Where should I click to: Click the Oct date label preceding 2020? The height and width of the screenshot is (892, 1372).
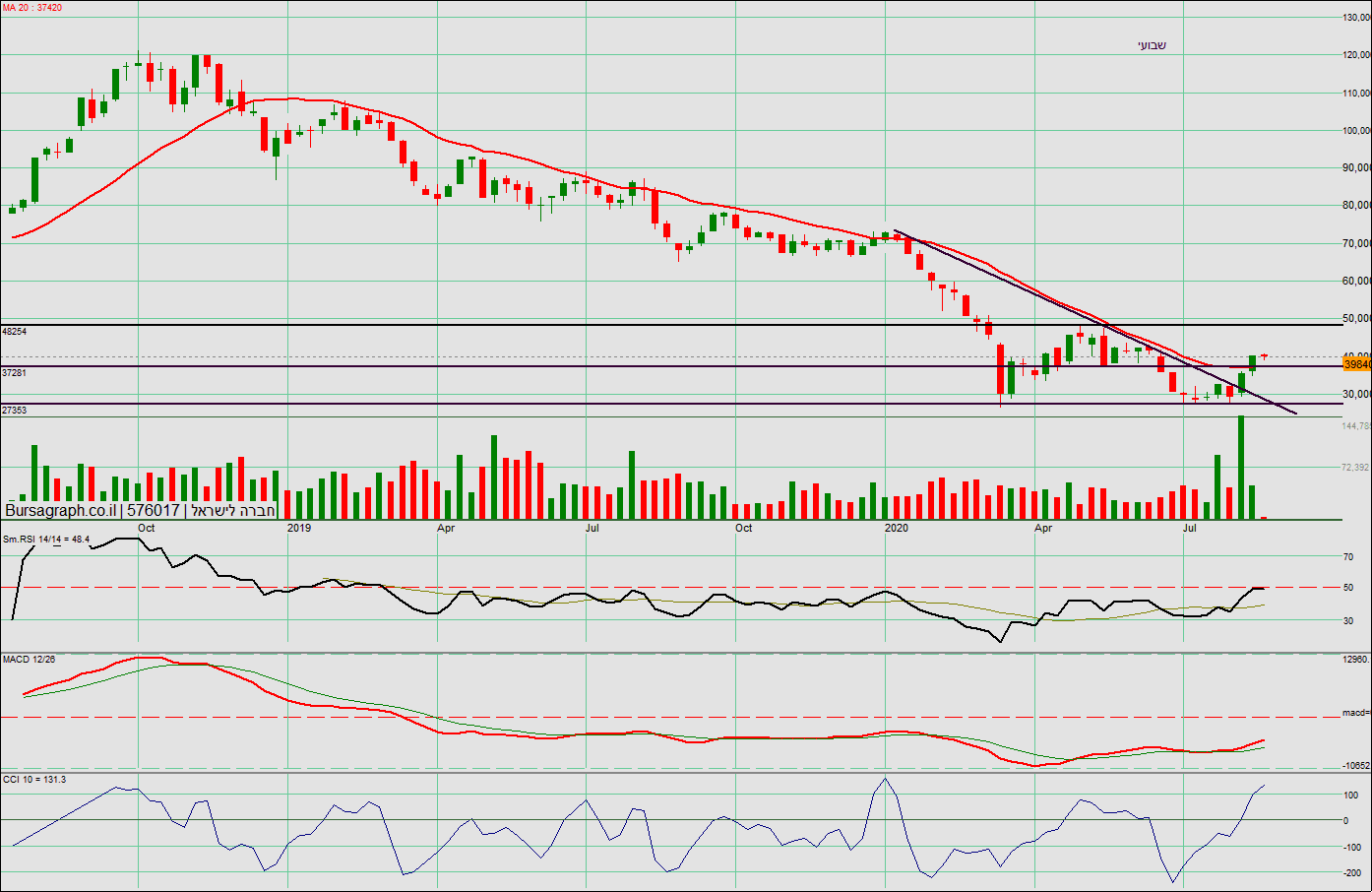(744, 529)
